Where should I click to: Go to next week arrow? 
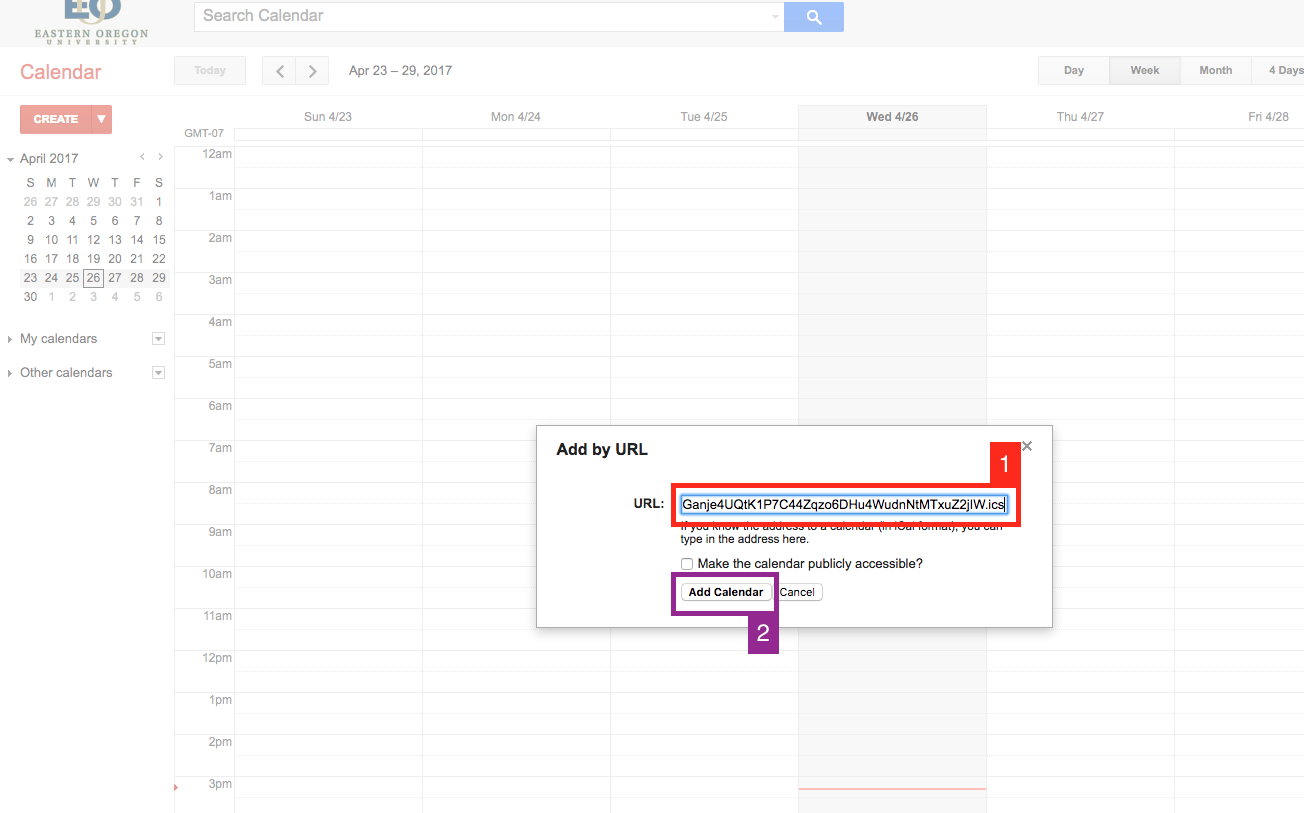(x=313, y=71)
